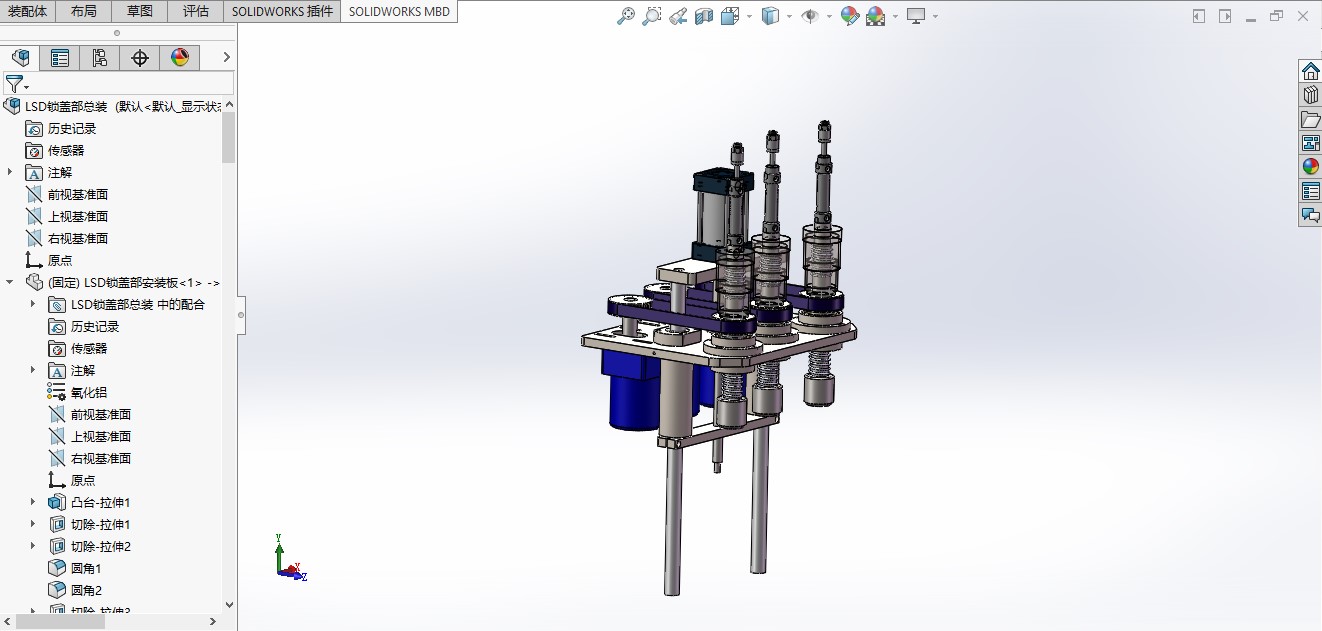1322x631 pixels.
Task: Expand more manager tabs chevron
Action: (x=227, y=58)
